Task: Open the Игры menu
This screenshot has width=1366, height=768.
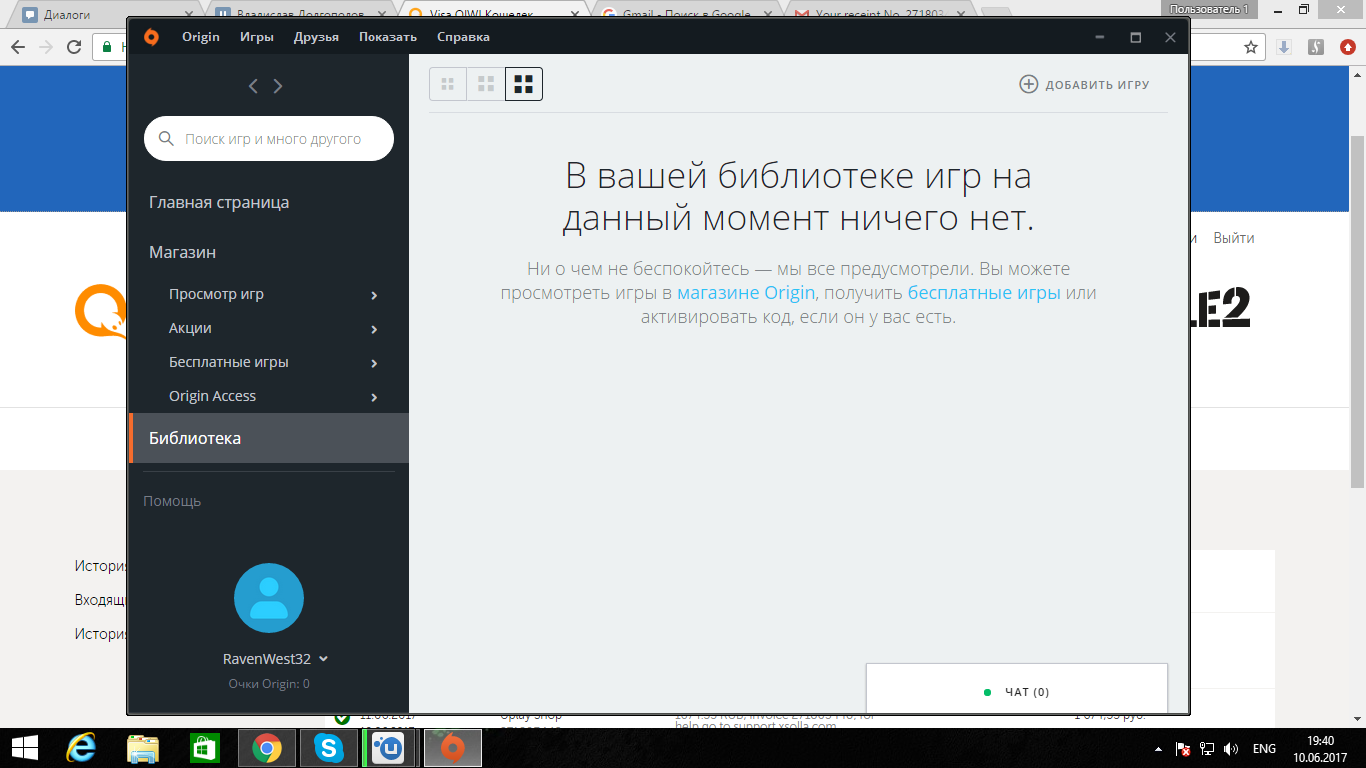Action: pos(257,37)
